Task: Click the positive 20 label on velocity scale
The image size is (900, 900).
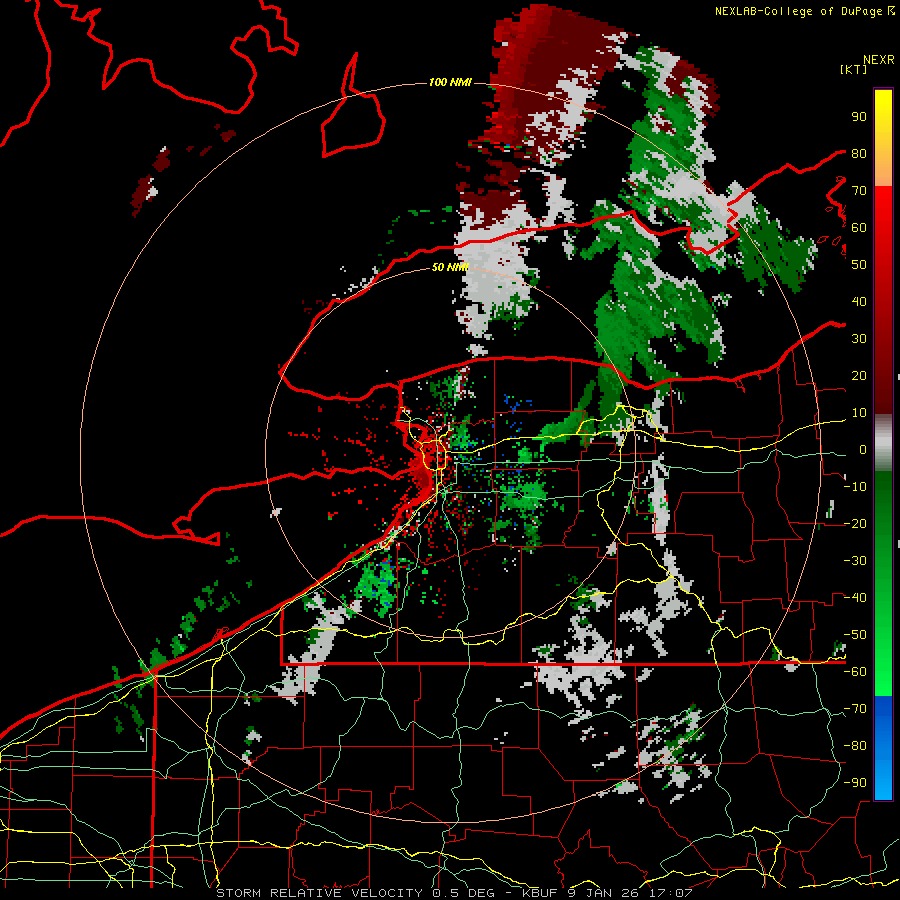Action: tap(859, 375)
